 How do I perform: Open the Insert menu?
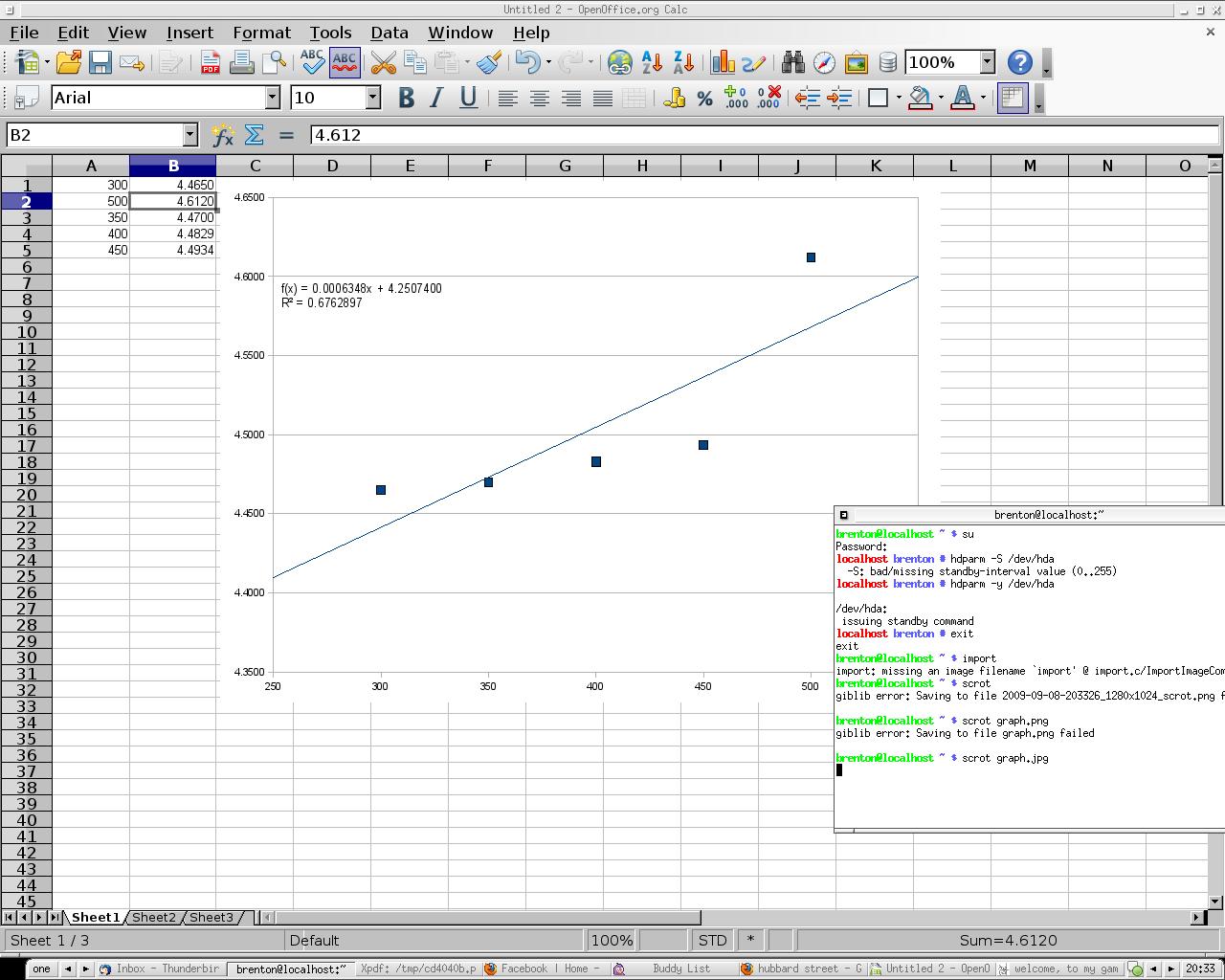pyautogui.click(x=189, y=33)
